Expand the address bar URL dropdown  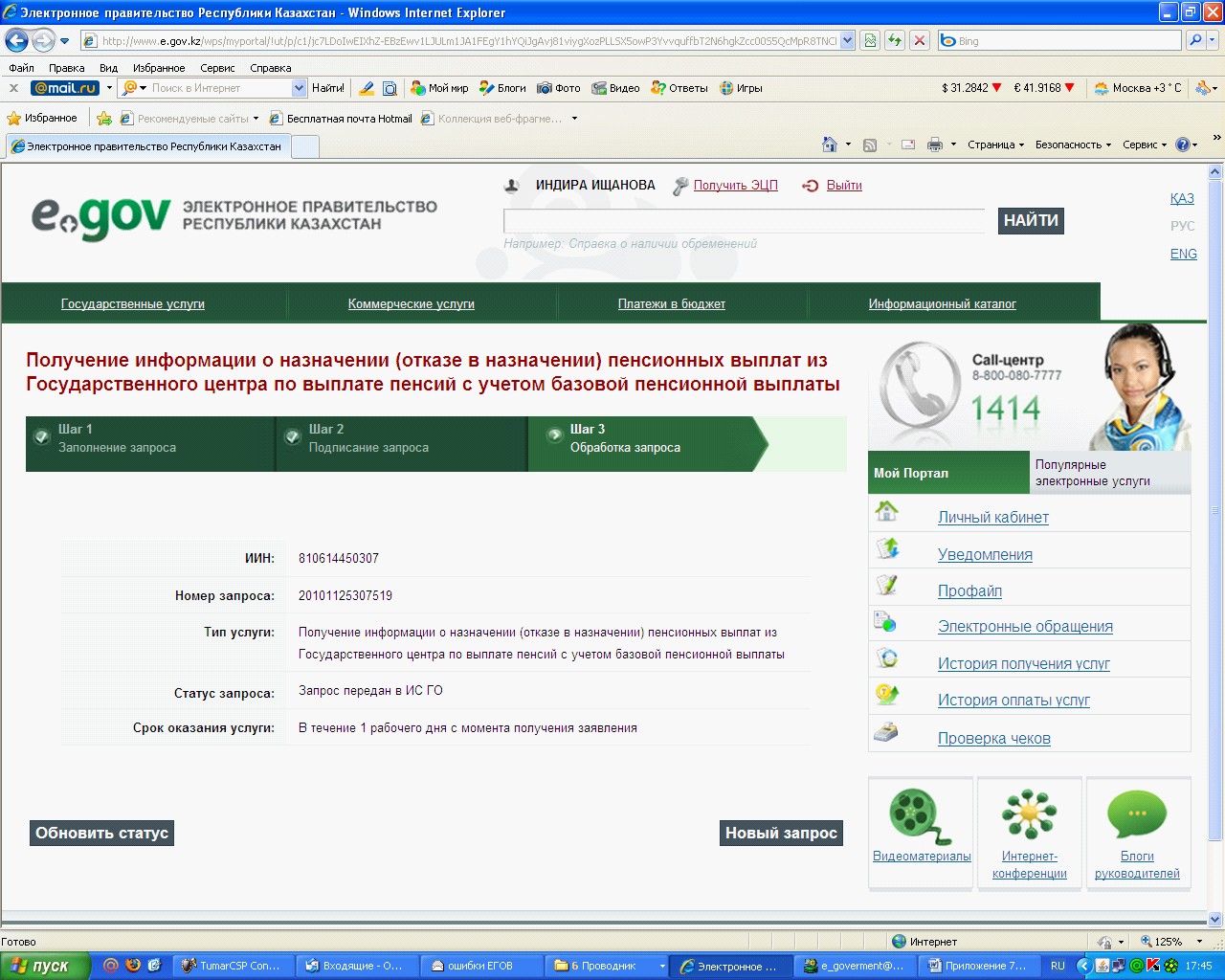click(x=847, y=41)
